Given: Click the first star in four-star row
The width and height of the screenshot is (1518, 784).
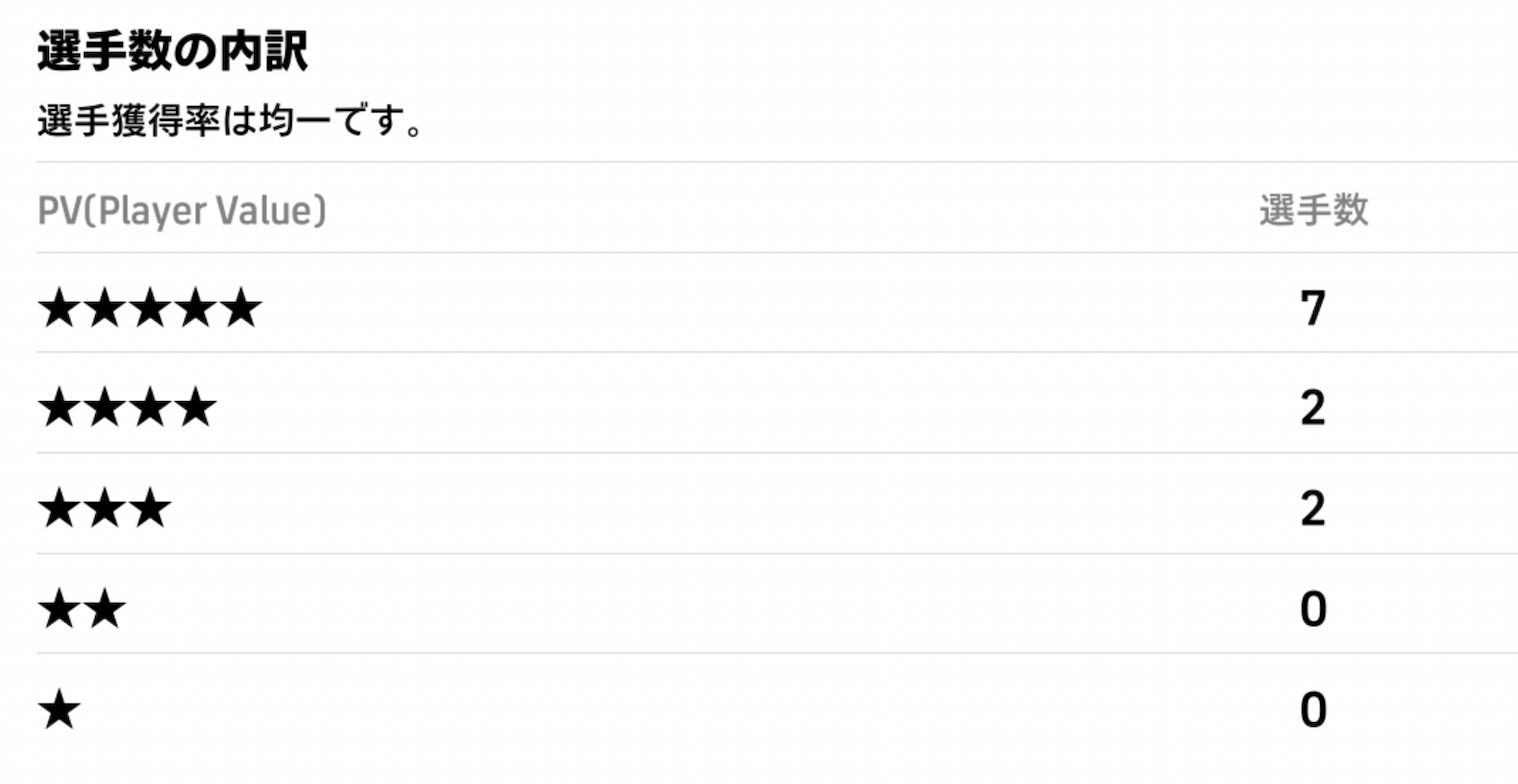Looking at the screenshot, I should point(59,409).
